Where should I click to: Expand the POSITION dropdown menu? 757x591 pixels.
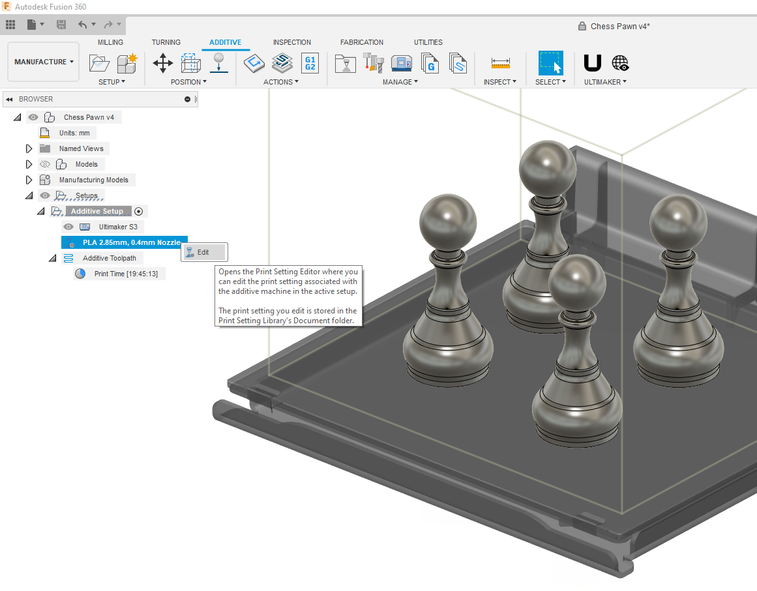(188, 82)
